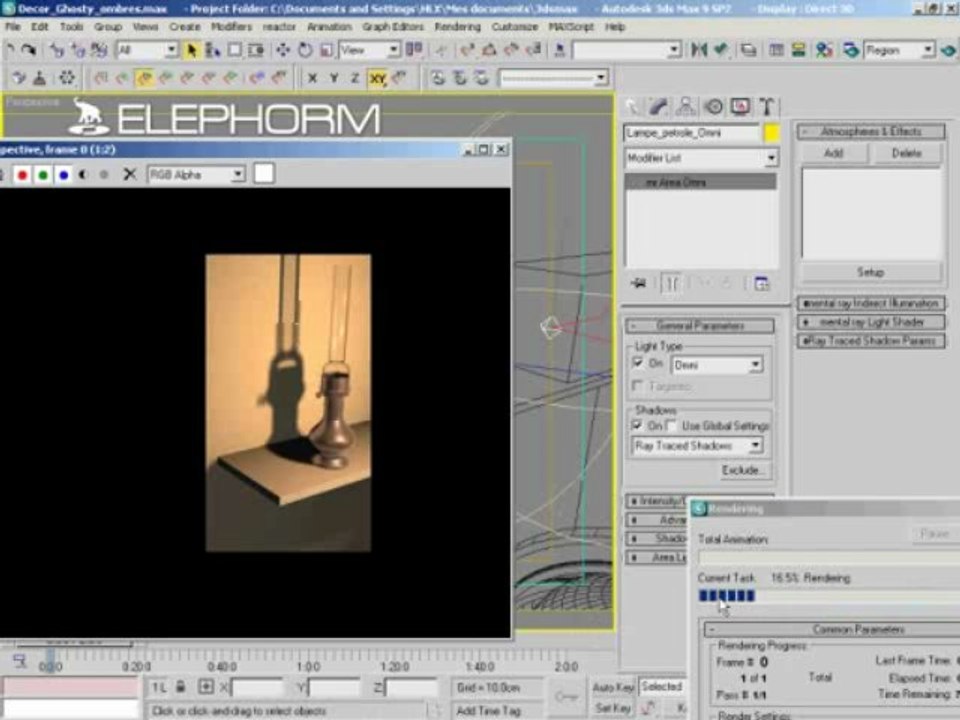This screenshot has width=960, height=720.
Task: Click the Mirror tool icon
Action: 699,50
